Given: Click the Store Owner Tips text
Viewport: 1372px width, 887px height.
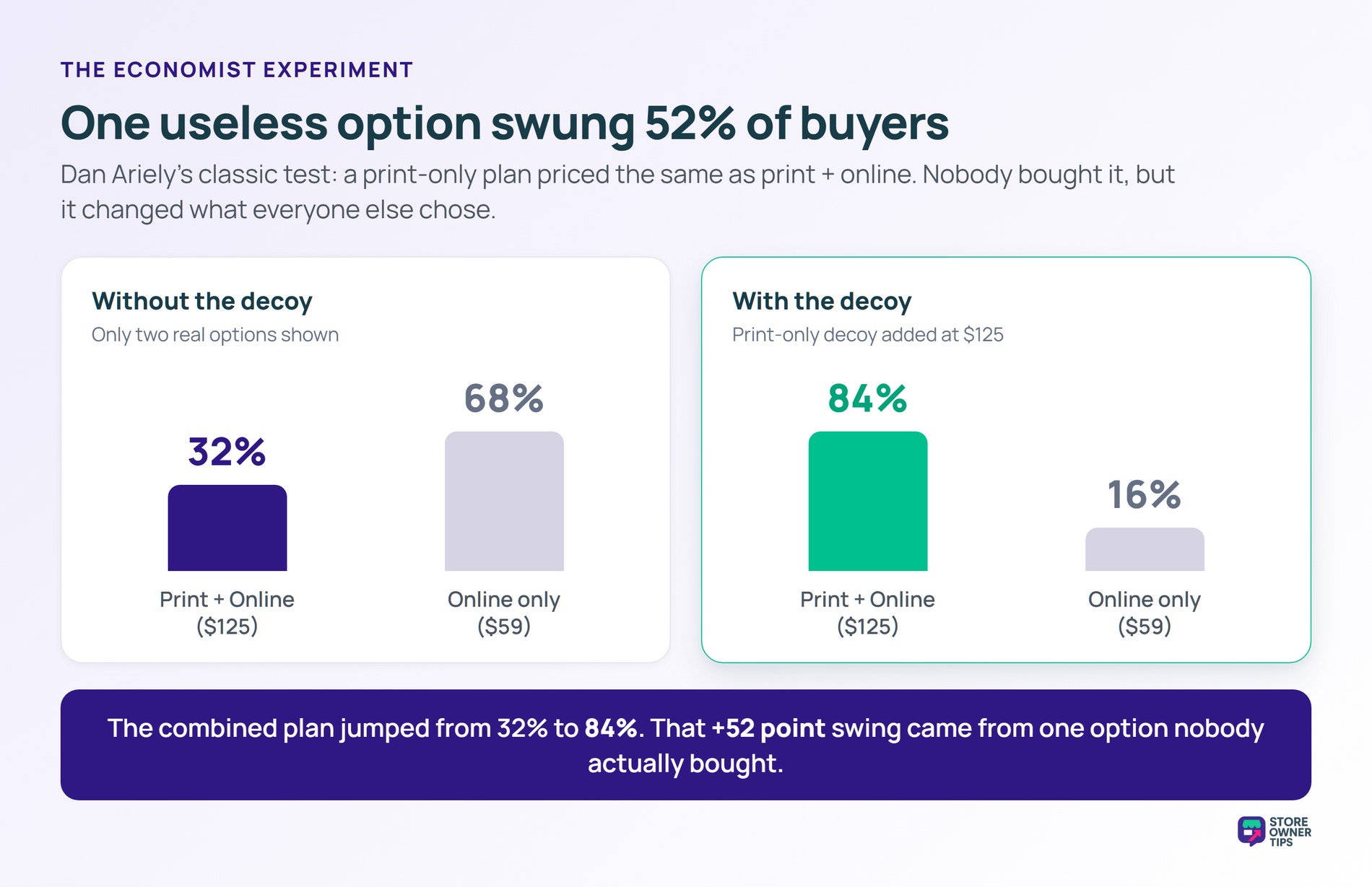Looking at the screenshot, I should point(1290,832).
